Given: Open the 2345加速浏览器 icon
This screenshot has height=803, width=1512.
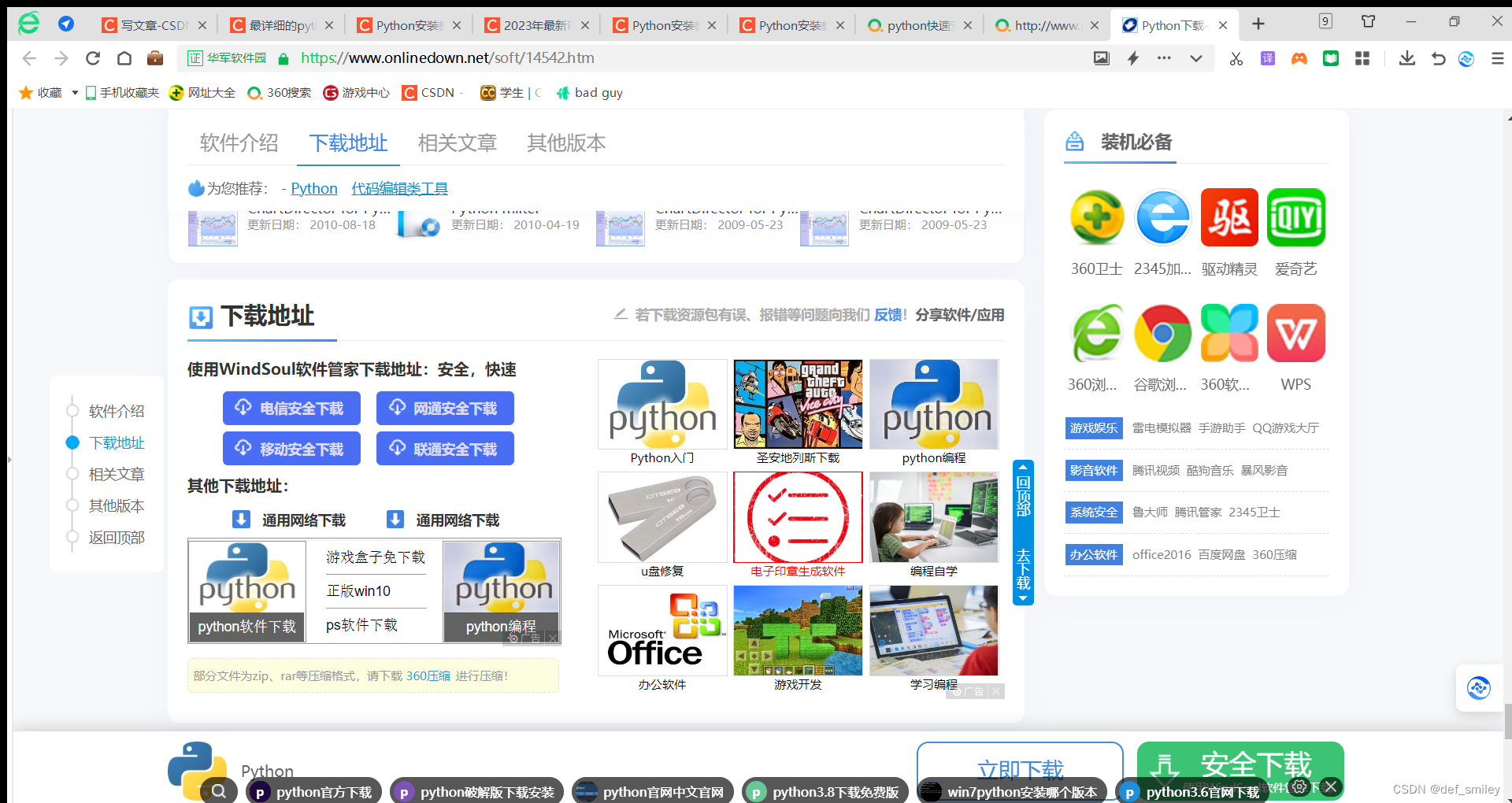Looking at the screenshot, I should tap(1162, 217).
